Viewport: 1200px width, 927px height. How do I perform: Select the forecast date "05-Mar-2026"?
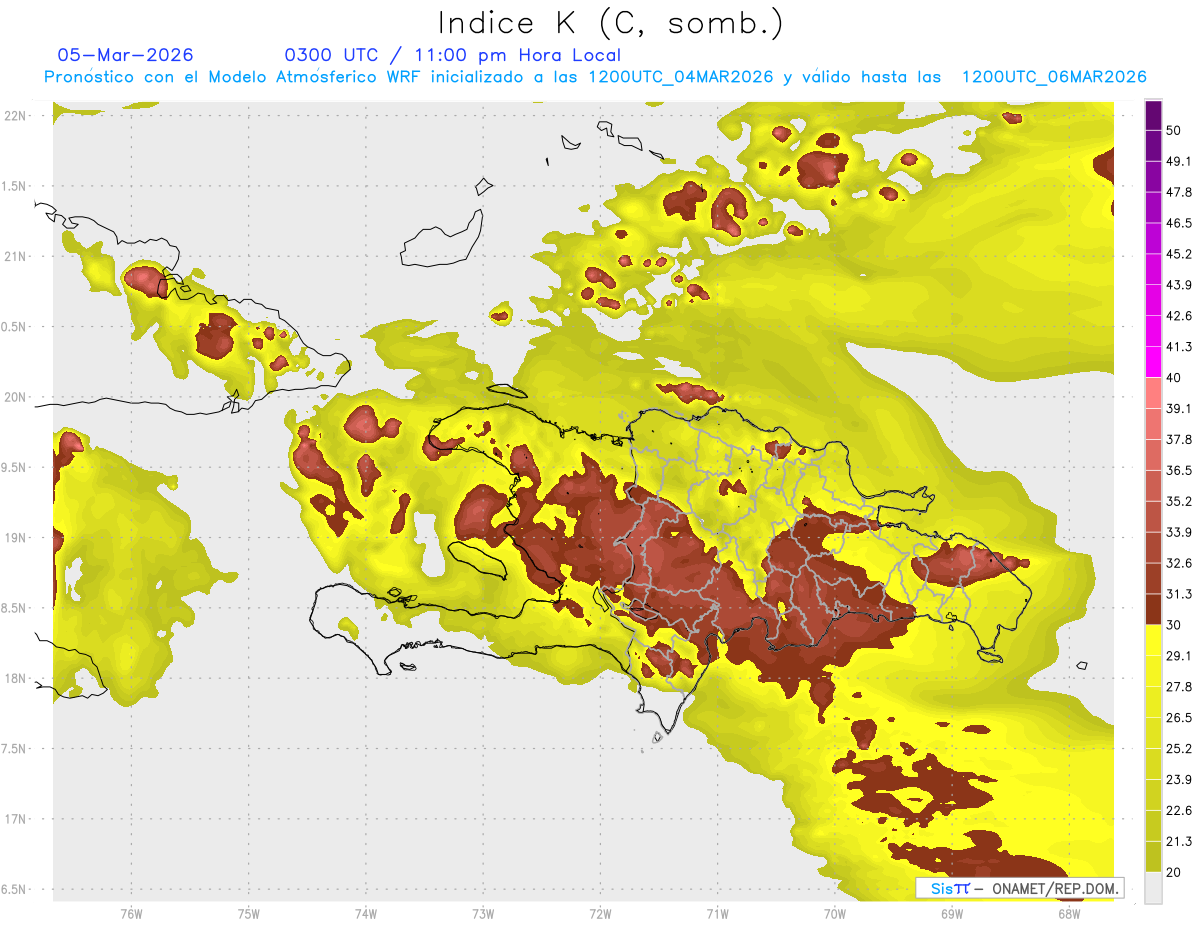[126, 55]
